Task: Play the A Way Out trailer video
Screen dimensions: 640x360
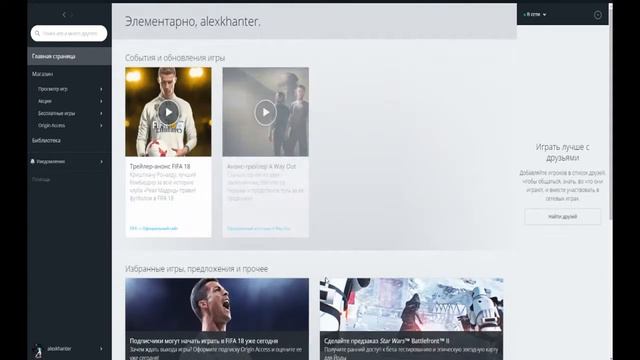Action: pos(265,112)
